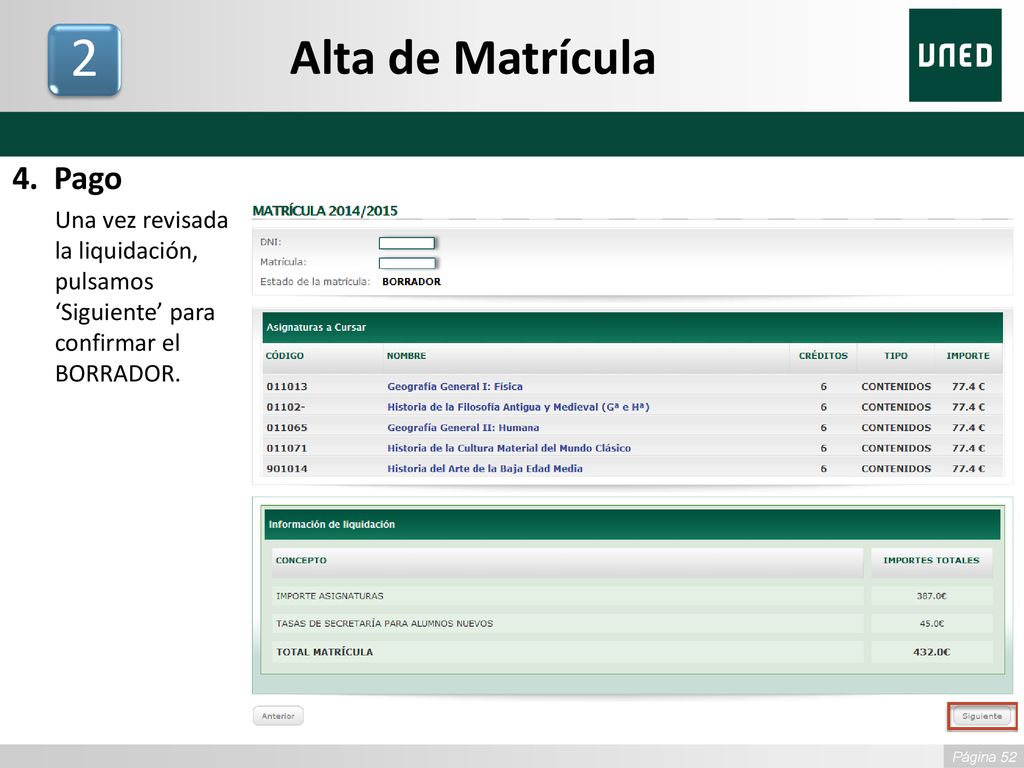This screenshot has height=768, width=1024.
Task: Go back with the Anterior button
Action: pos(278,716)
